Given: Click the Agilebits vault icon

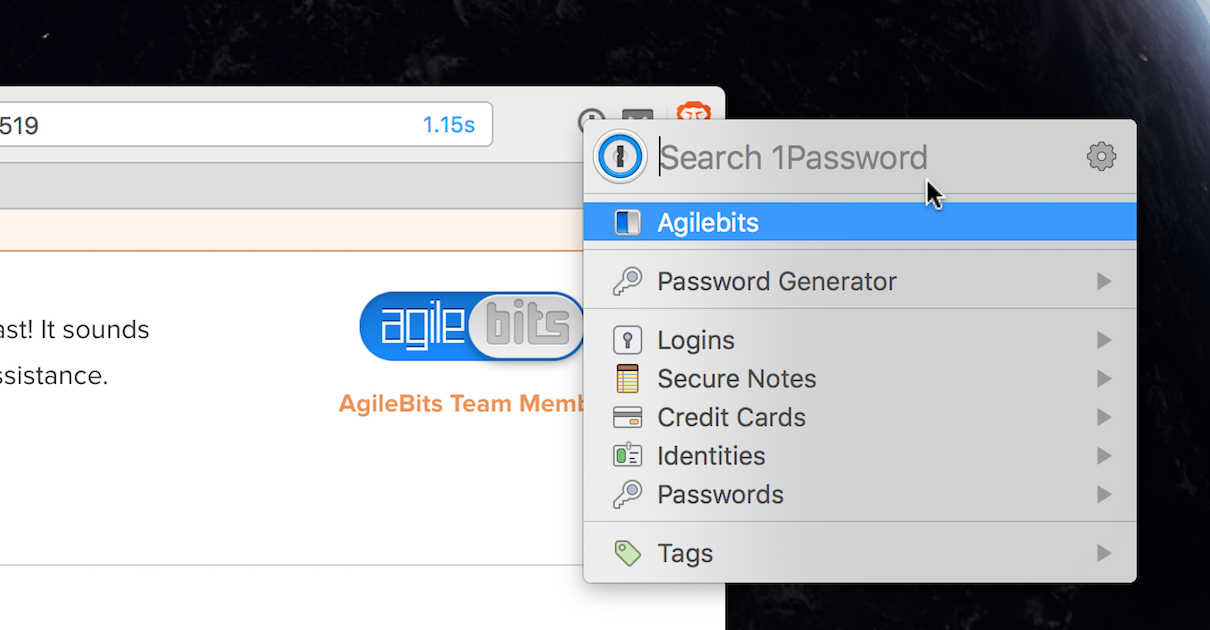Looking at the screenshot, I should [627, 222].
